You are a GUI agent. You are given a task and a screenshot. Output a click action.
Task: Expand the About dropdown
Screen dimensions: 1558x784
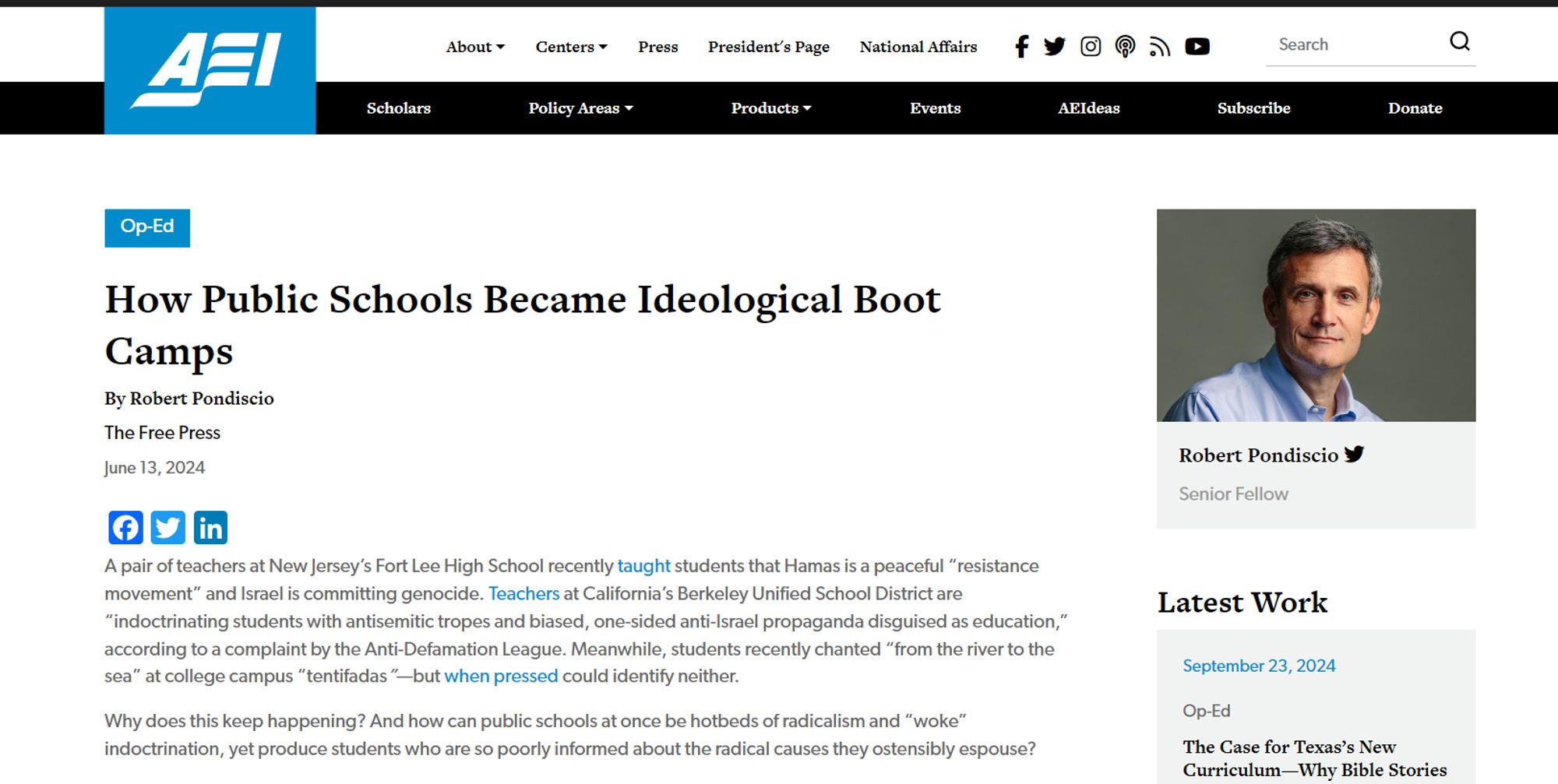(x=475, y=47)
